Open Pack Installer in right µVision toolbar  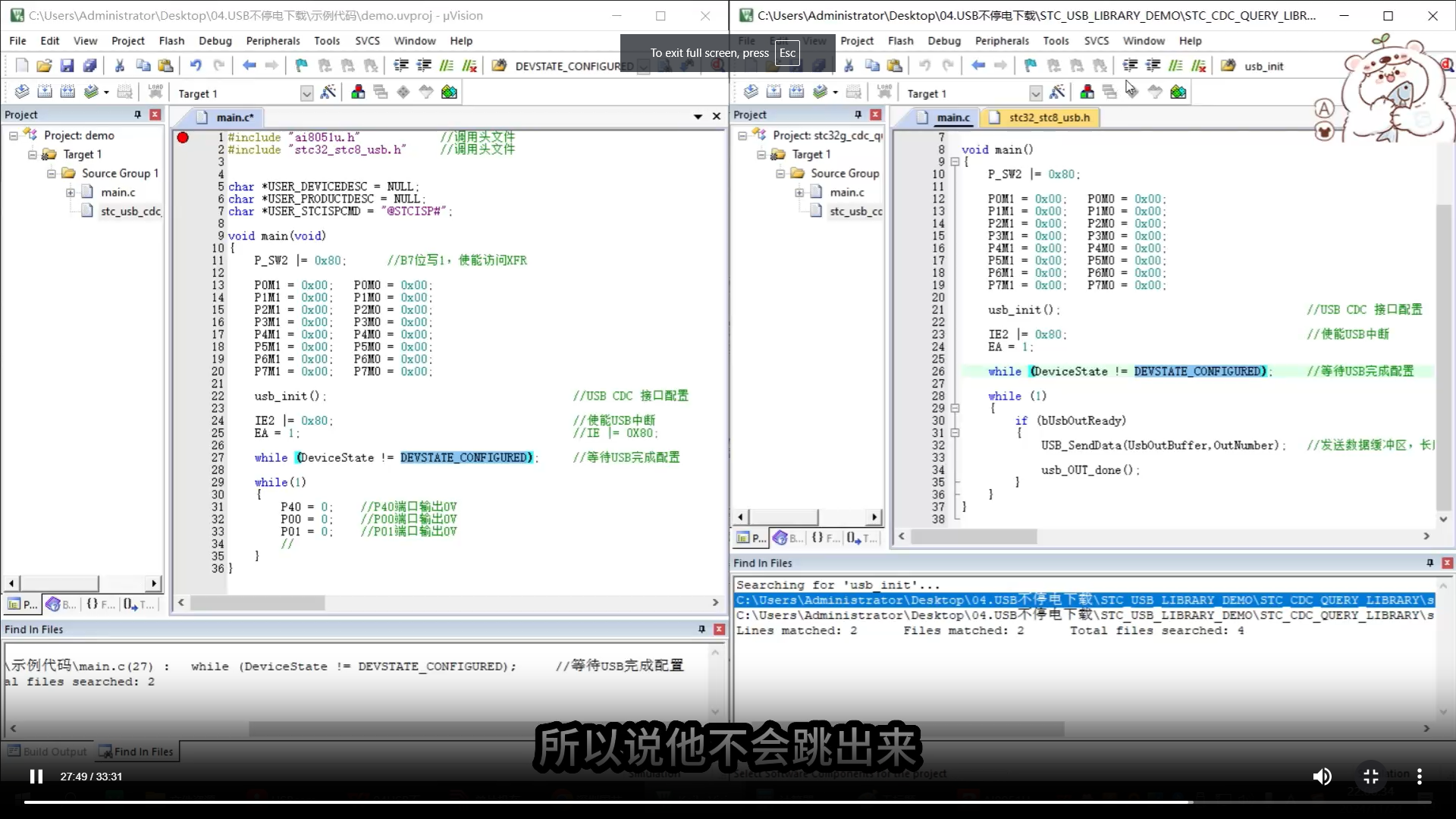click(x=1178, y=92)
